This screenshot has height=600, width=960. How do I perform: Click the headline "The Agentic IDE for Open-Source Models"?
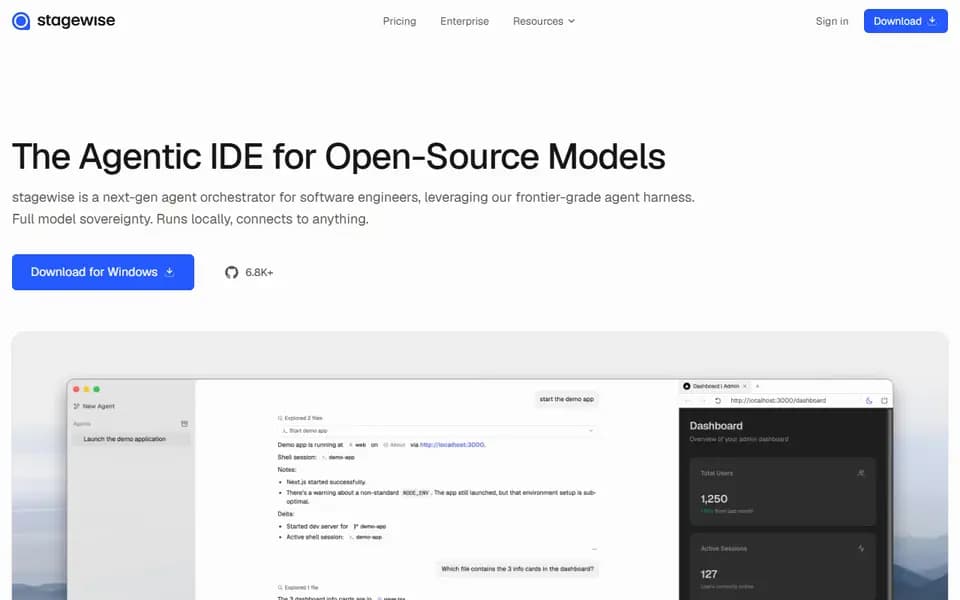point(339,157)
